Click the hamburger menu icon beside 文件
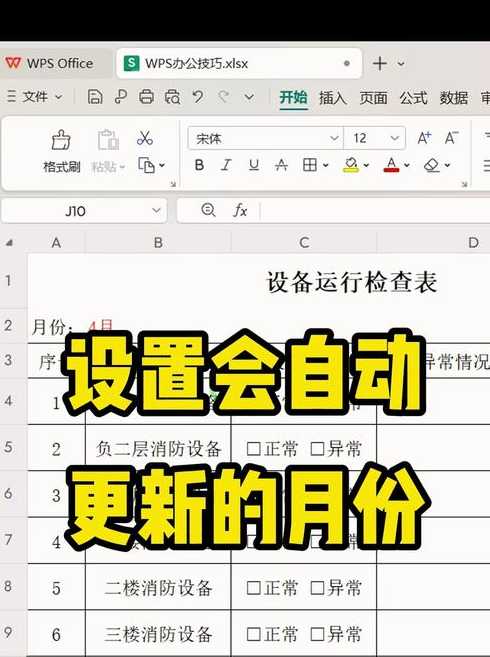 pos(11,97)
